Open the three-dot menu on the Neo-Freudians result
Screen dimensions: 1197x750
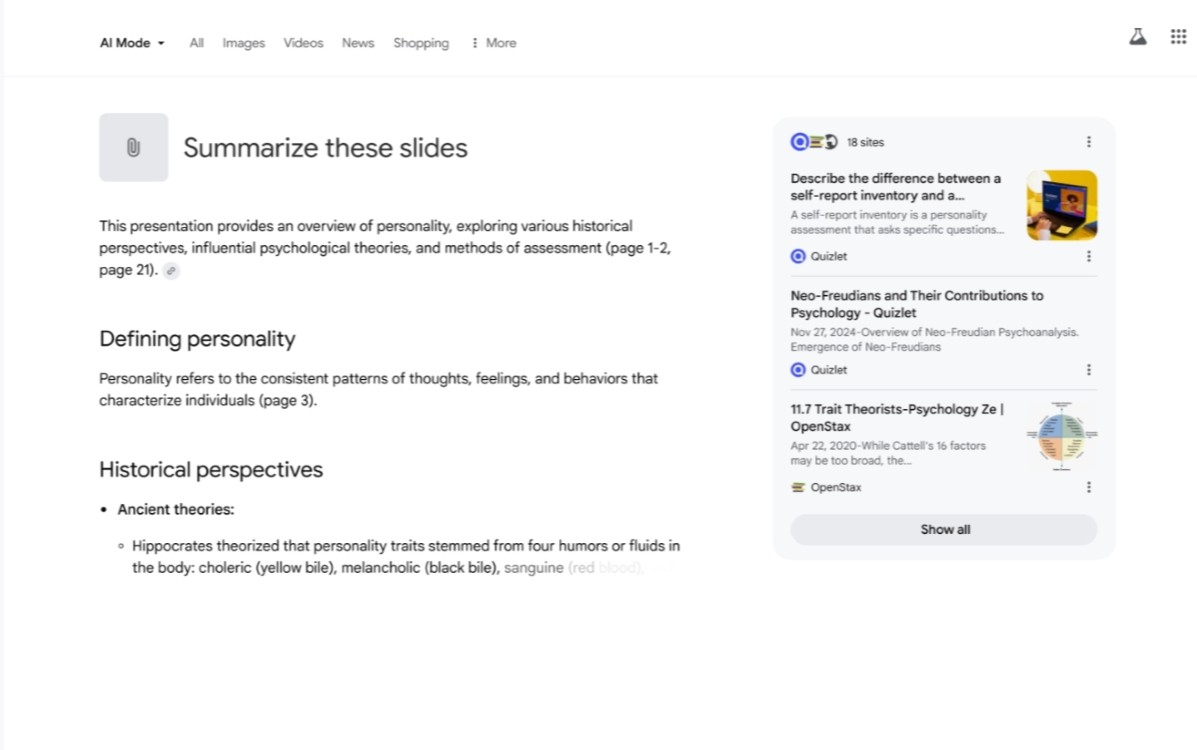pyautogui.click(x=1089, y=369)
